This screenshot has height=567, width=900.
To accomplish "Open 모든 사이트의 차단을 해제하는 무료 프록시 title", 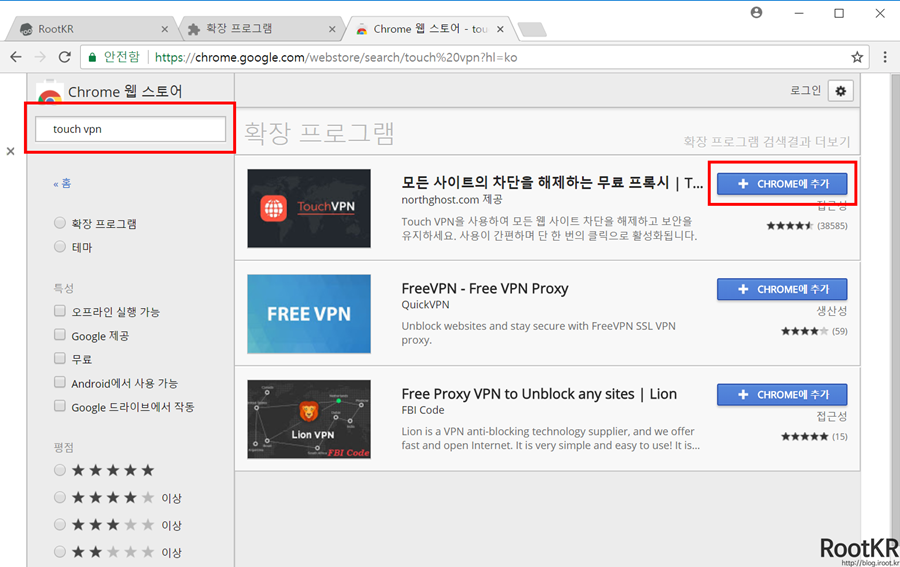I will click(552, 182).
